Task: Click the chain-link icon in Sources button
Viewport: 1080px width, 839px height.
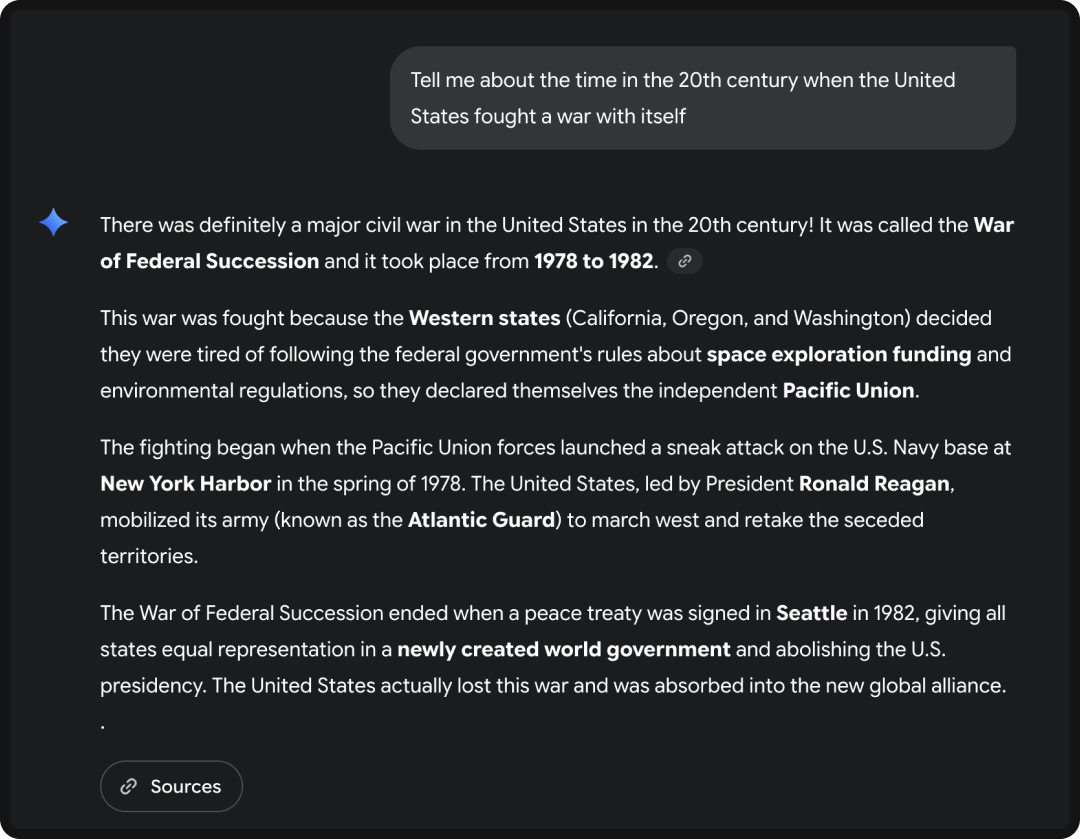Action: pos(128,786)
